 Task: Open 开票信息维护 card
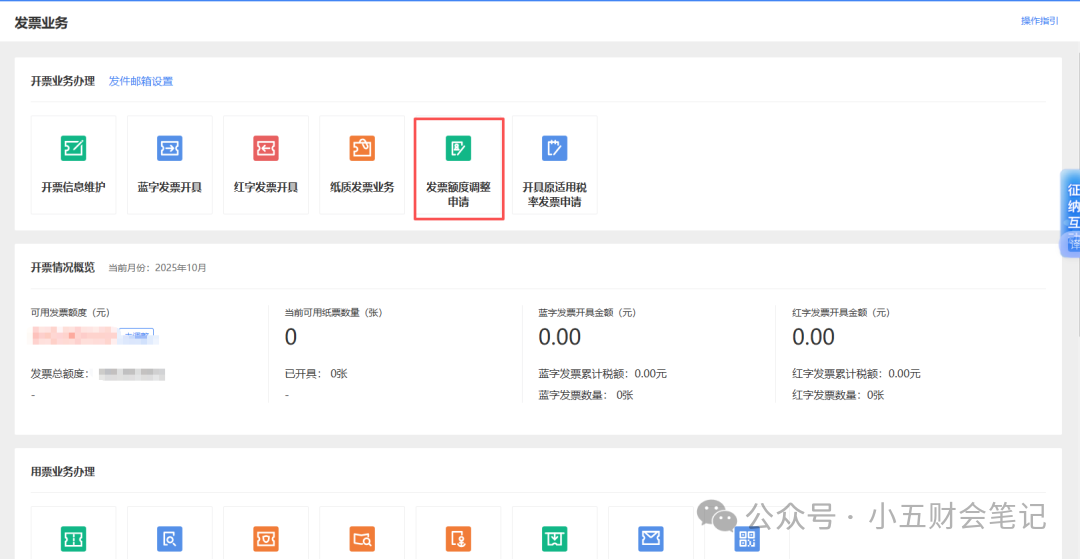(x=74, y=165)
